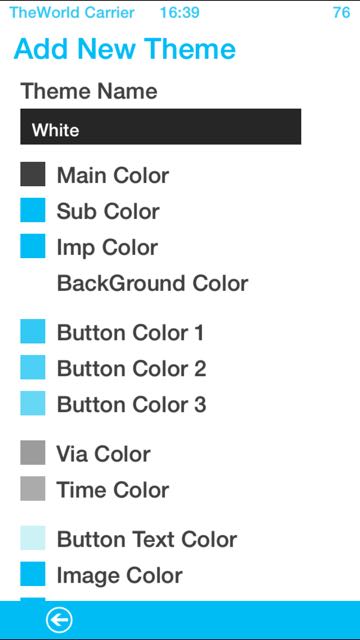
Task: Tap the Add New Theme heading
Action: pos(125,49)
